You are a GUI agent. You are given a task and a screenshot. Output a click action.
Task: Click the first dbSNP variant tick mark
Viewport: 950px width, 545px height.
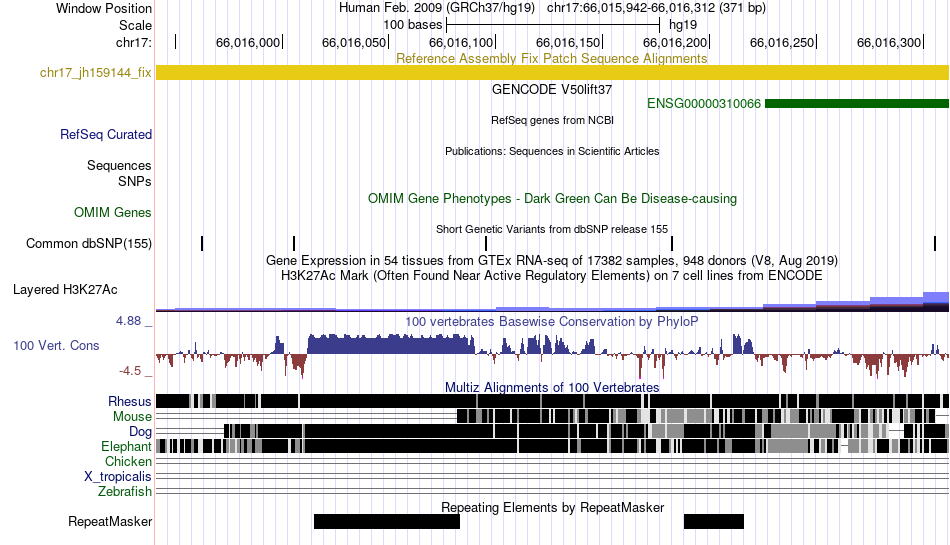[202, 243]
